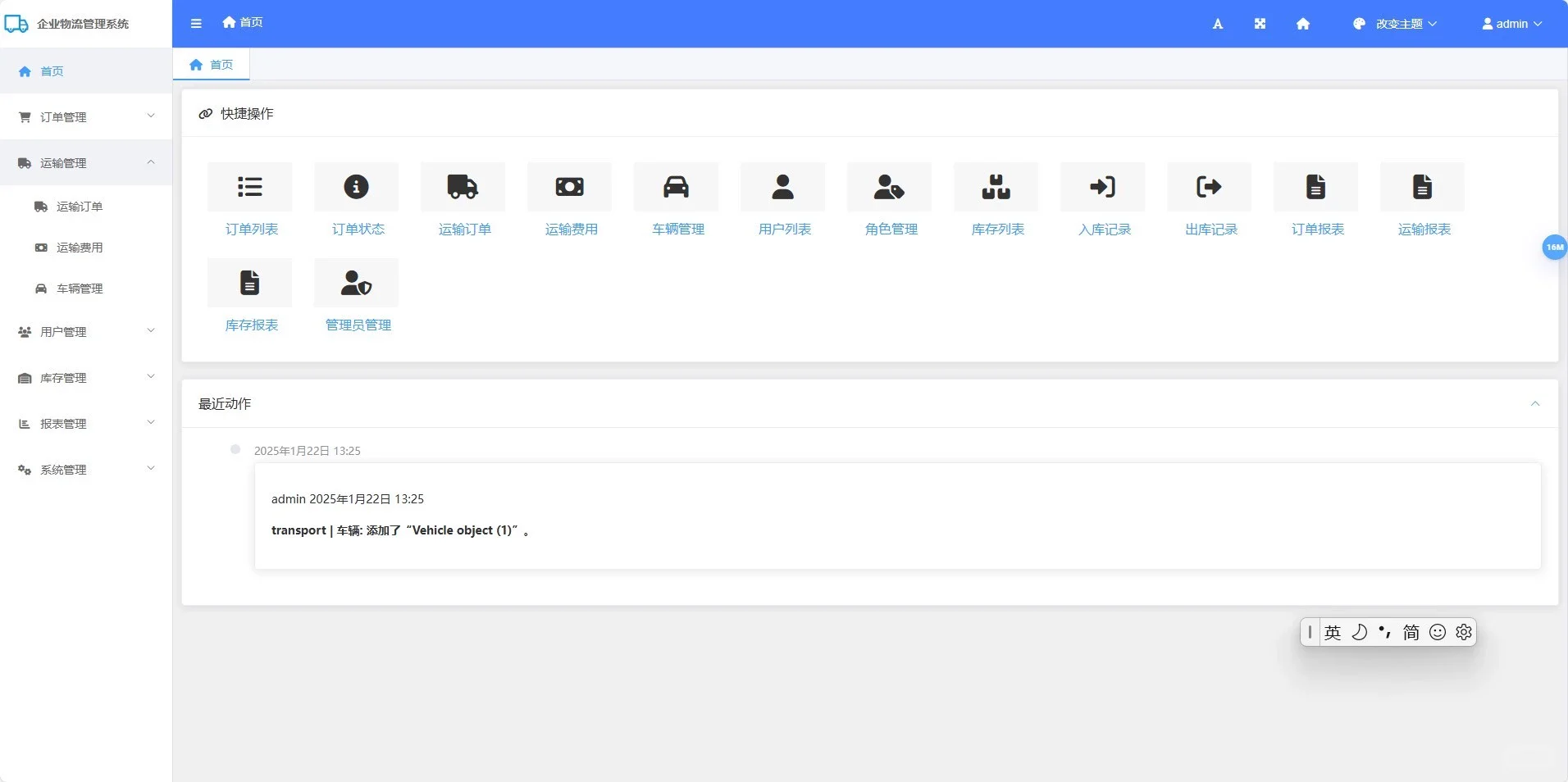
Task: Open the 管理员管理 shield-user shortcut icon
Action: (x=357, y=283)
